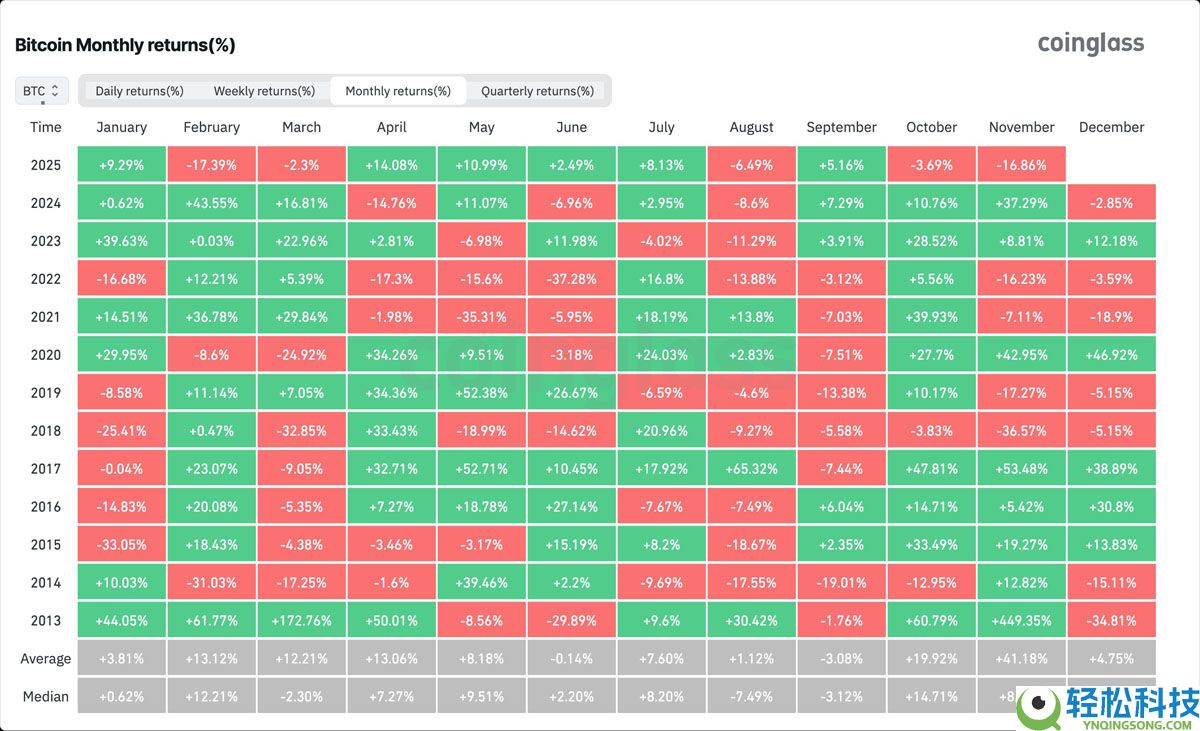Screen dimensions: 1200x731
Task: Click the 2013 row label
Action: click(46, 620)
